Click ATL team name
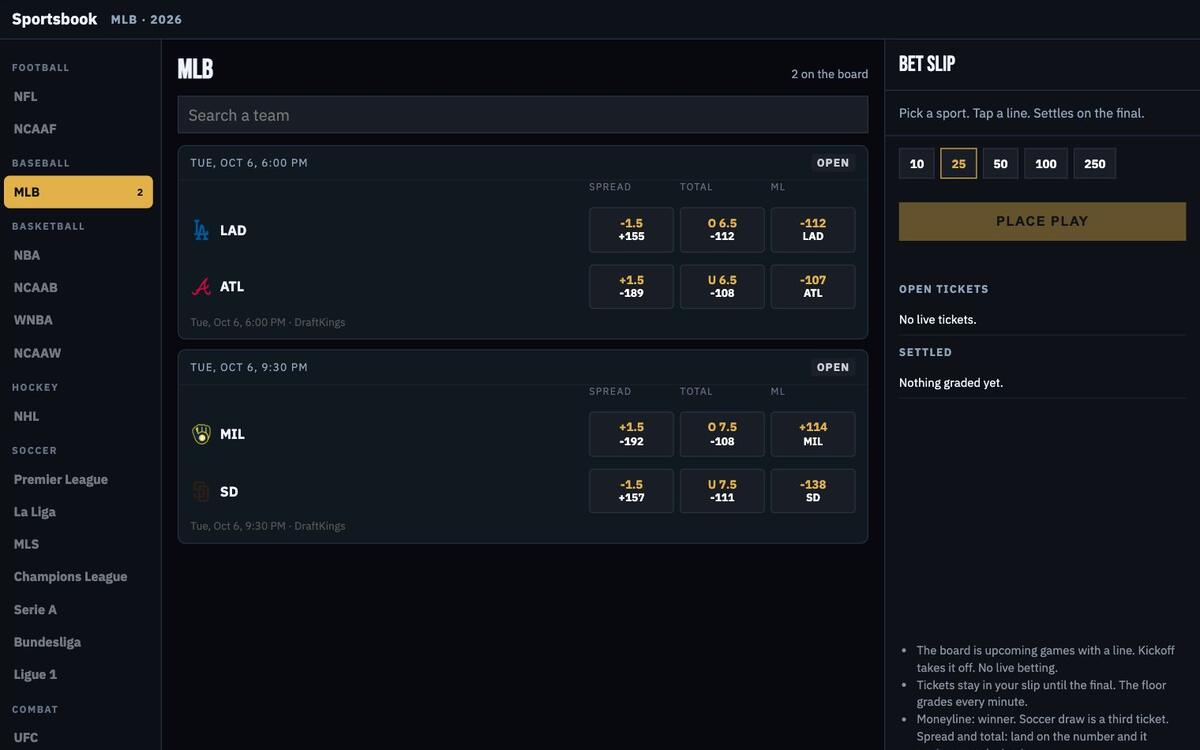Viewport: 1200px width, 750px height. [x=232, y=287]
